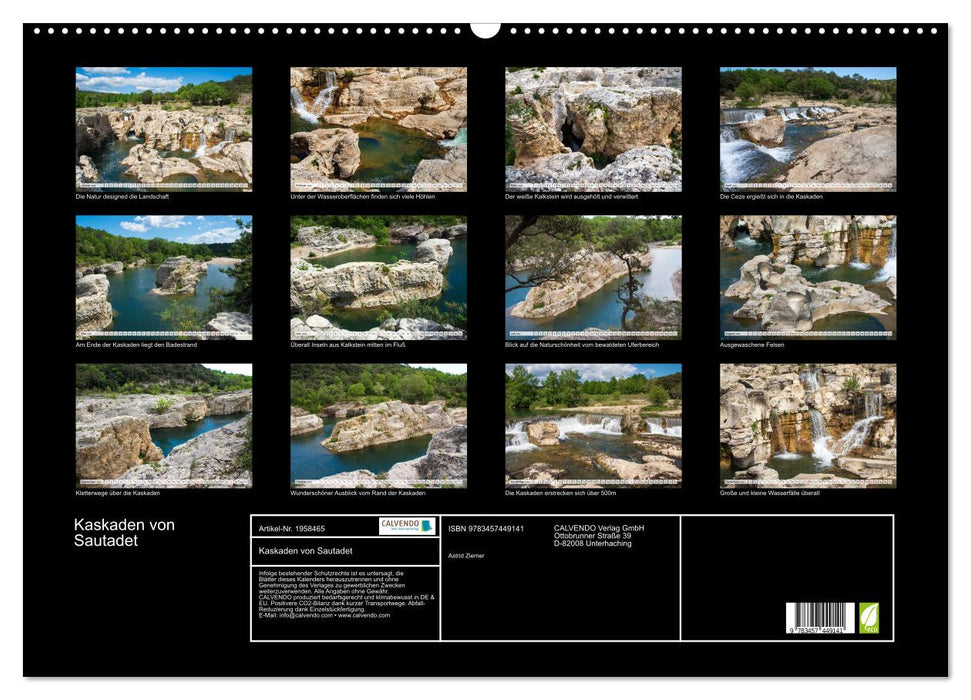
Task: Click the large 'Kaskaden von Sautadet' title
Action: tap(124, 533)
